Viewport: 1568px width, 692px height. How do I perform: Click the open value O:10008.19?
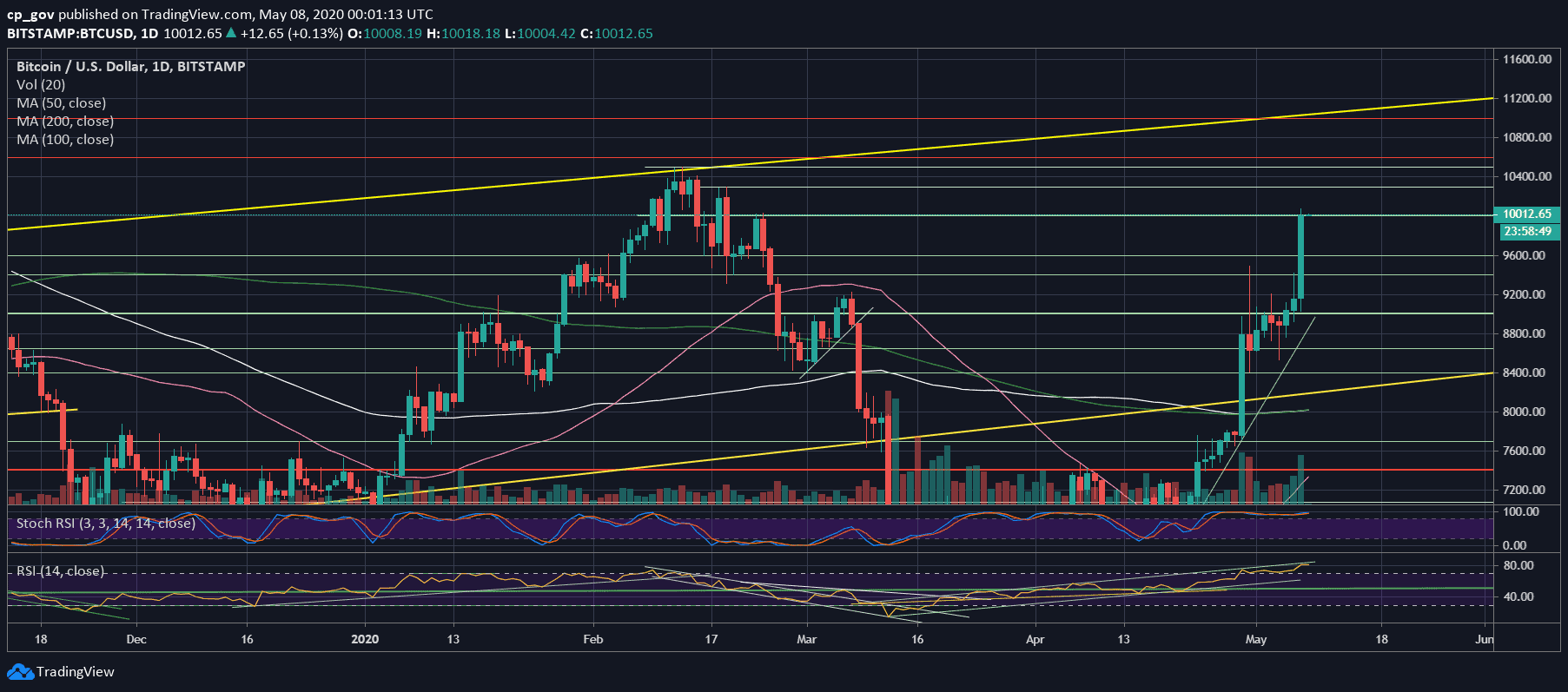pyautogui.click(x=385, y=33)
